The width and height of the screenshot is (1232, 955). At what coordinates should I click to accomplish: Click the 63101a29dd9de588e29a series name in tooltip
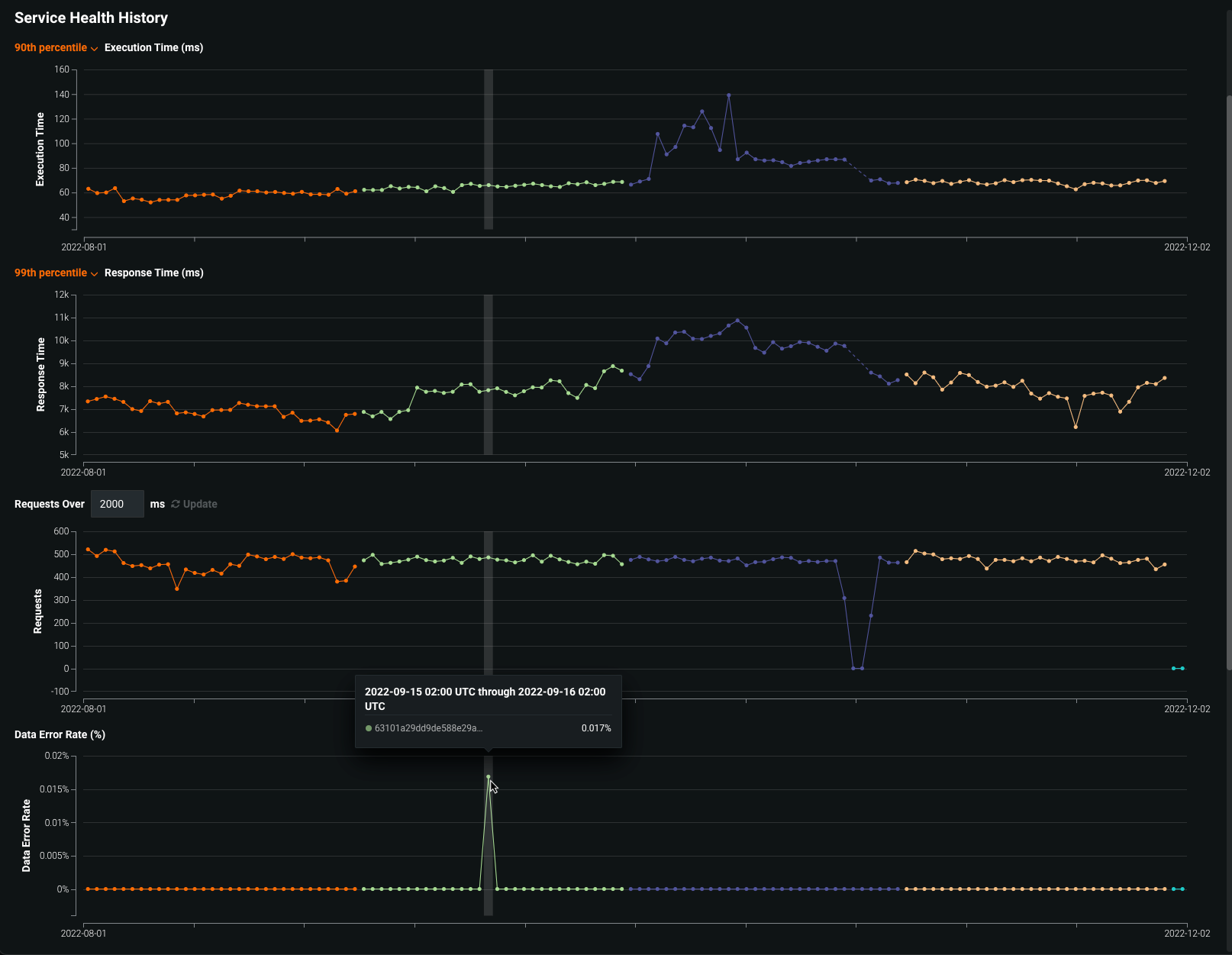[x=428, y=728]
